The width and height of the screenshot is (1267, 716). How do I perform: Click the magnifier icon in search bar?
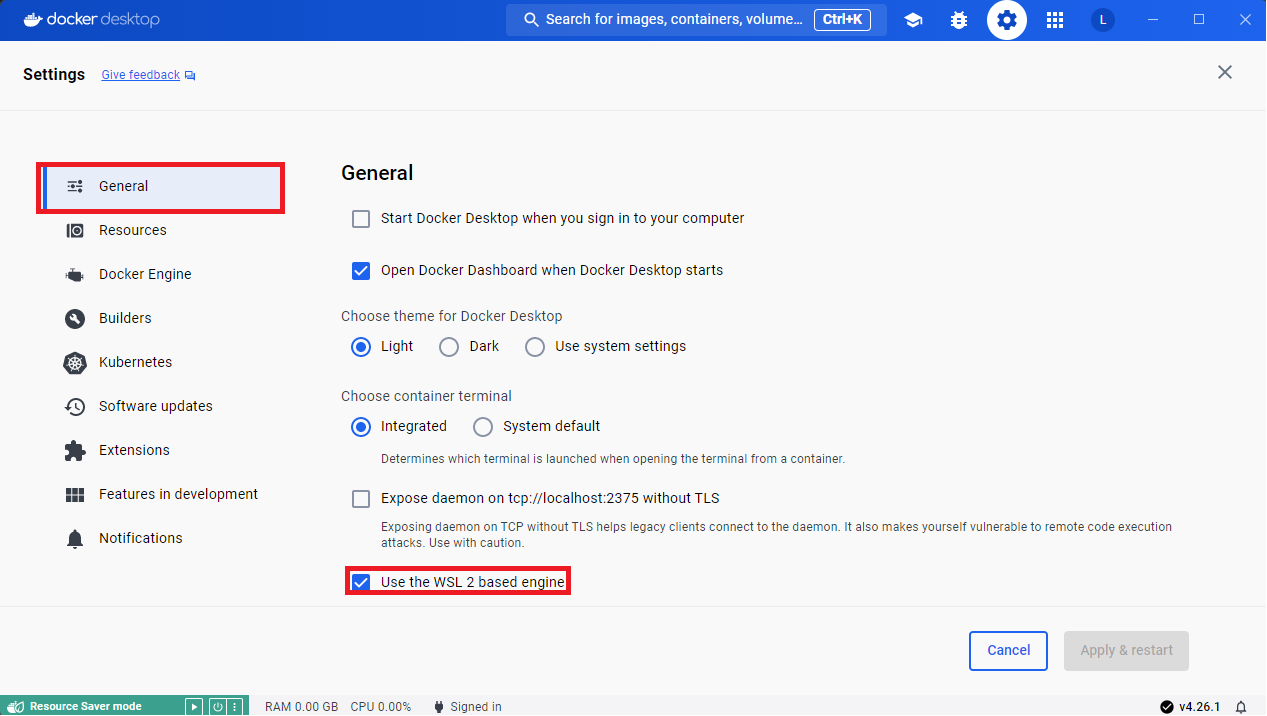click(x=530, y=19)
